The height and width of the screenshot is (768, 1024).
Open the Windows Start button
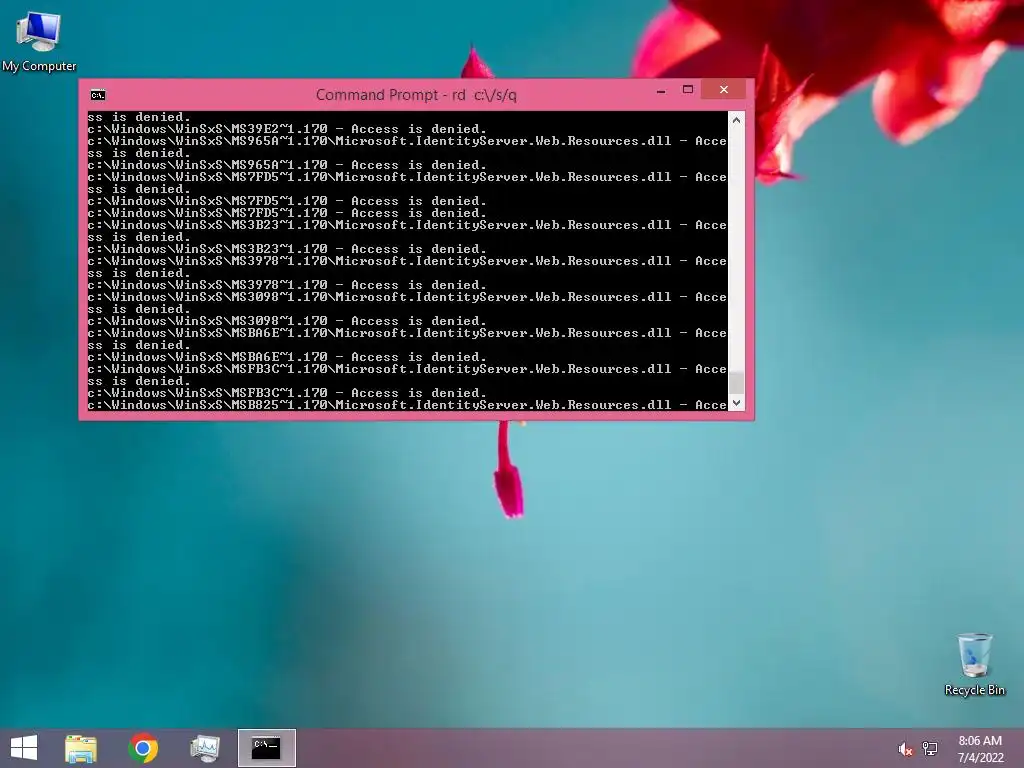tap(24, 748)
